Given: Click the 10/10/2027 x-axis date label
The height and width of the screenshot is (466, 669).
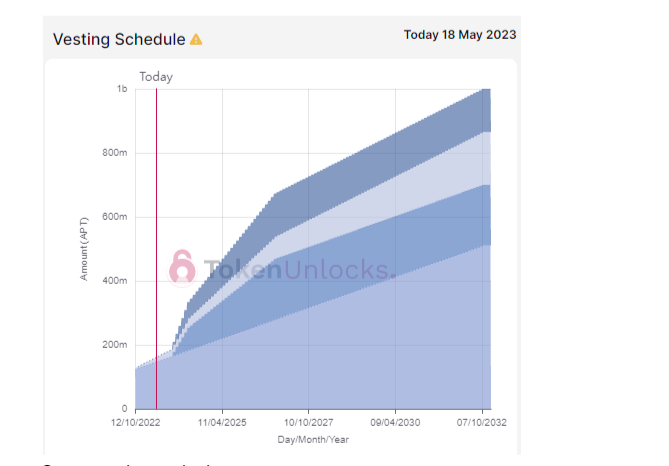Looking at the screenshot, I should (x=308, y=422).
